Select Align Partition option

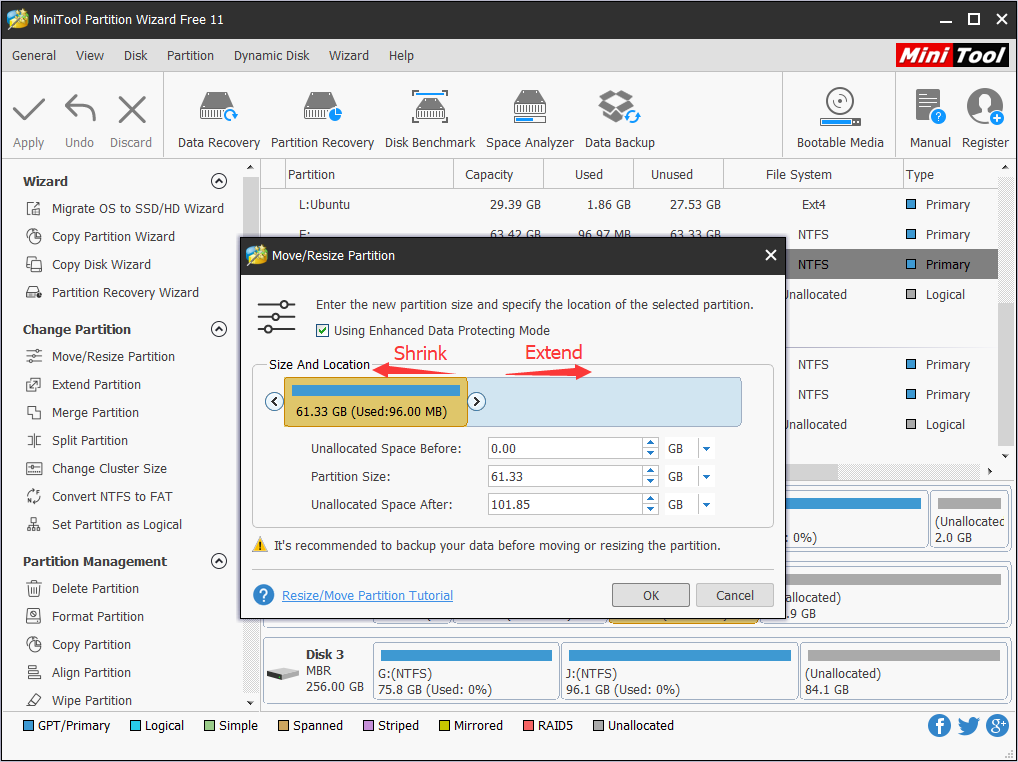coord(92,672)
